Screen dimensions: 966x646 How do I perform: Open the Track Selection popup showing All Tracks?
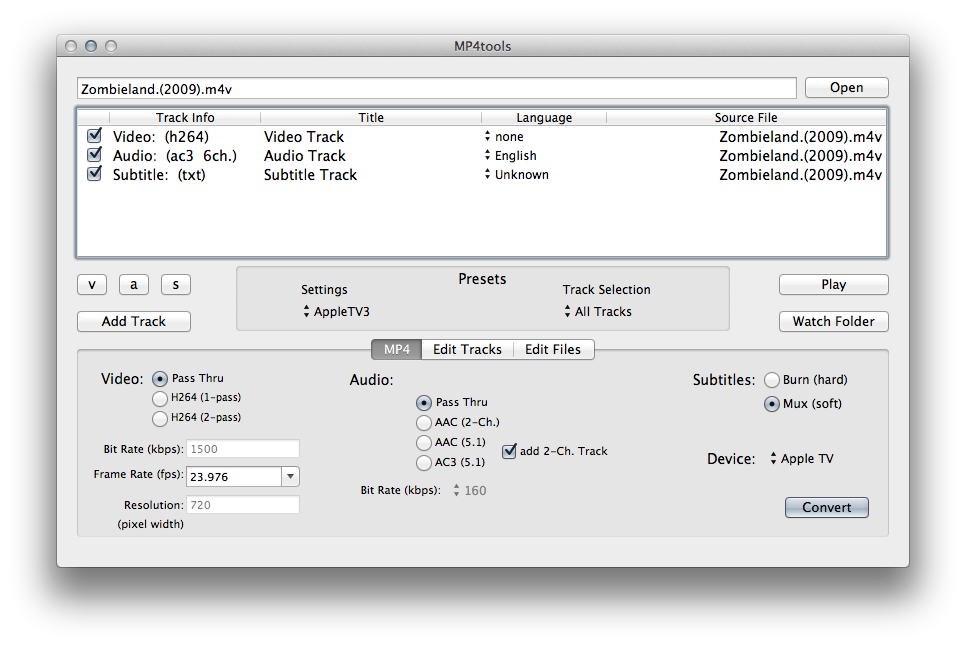598,312
